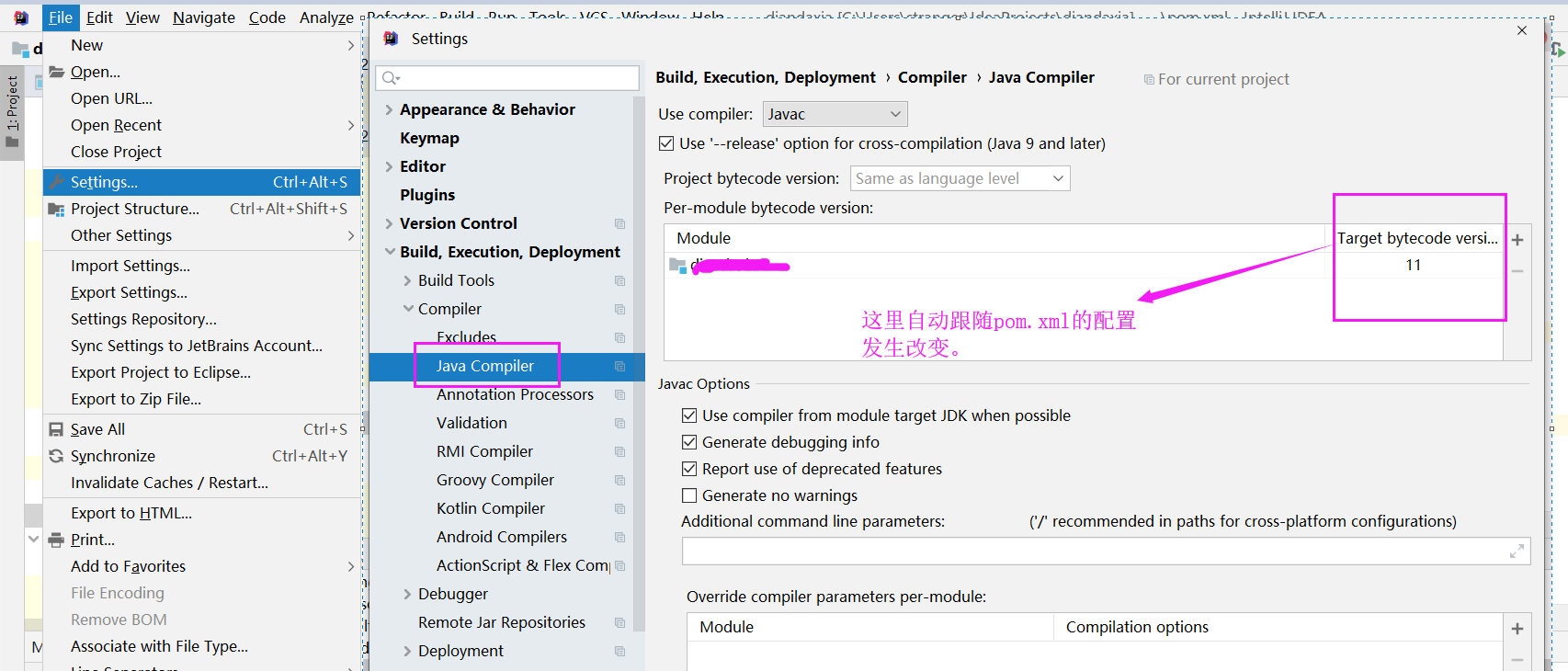Click the project-level icon beside Android Compilers
Image resolution: width=1568 pixels, height=671 pixels.
[x=619, y=537]
